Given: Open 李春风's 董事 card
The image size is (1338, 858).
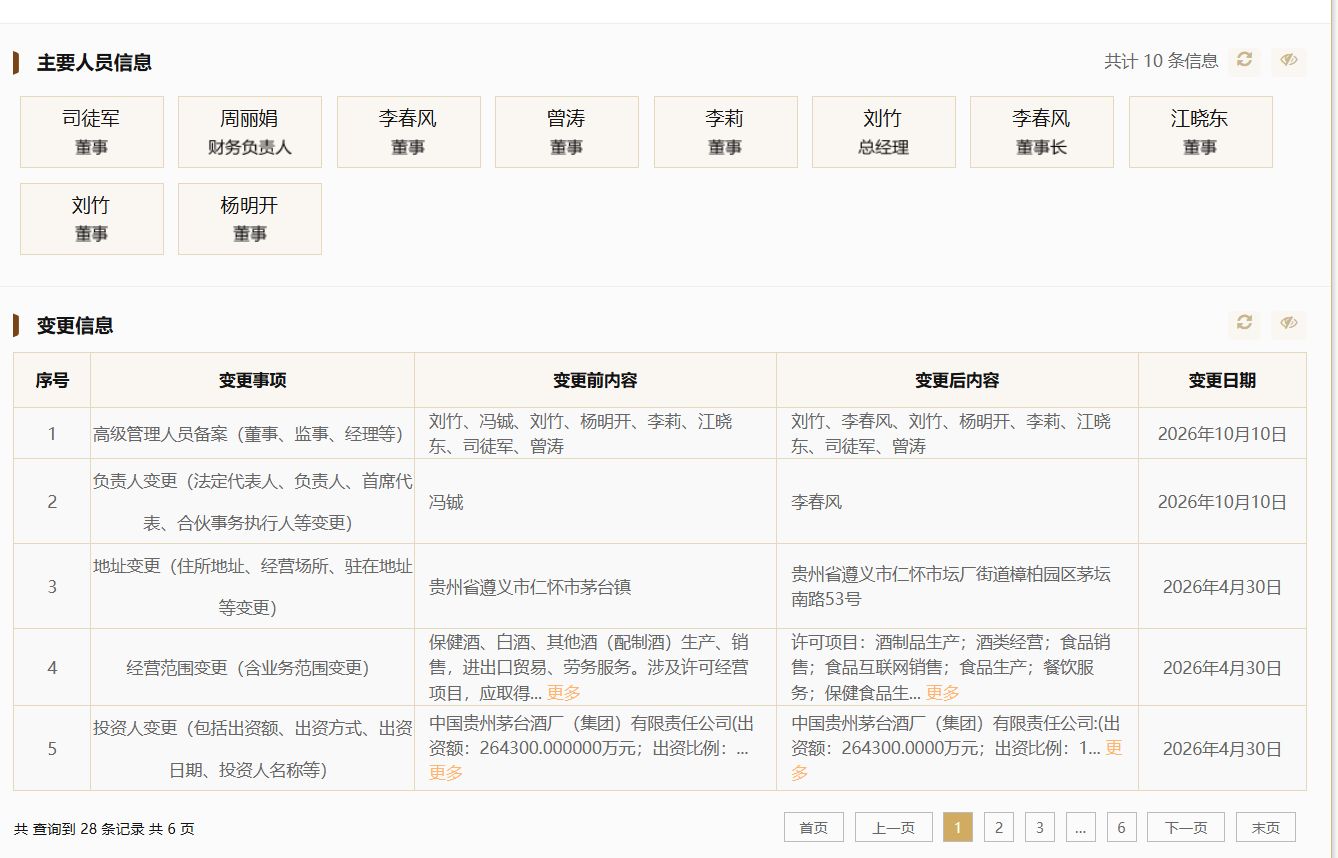Looking at the screenshot, I should [409, 132].
